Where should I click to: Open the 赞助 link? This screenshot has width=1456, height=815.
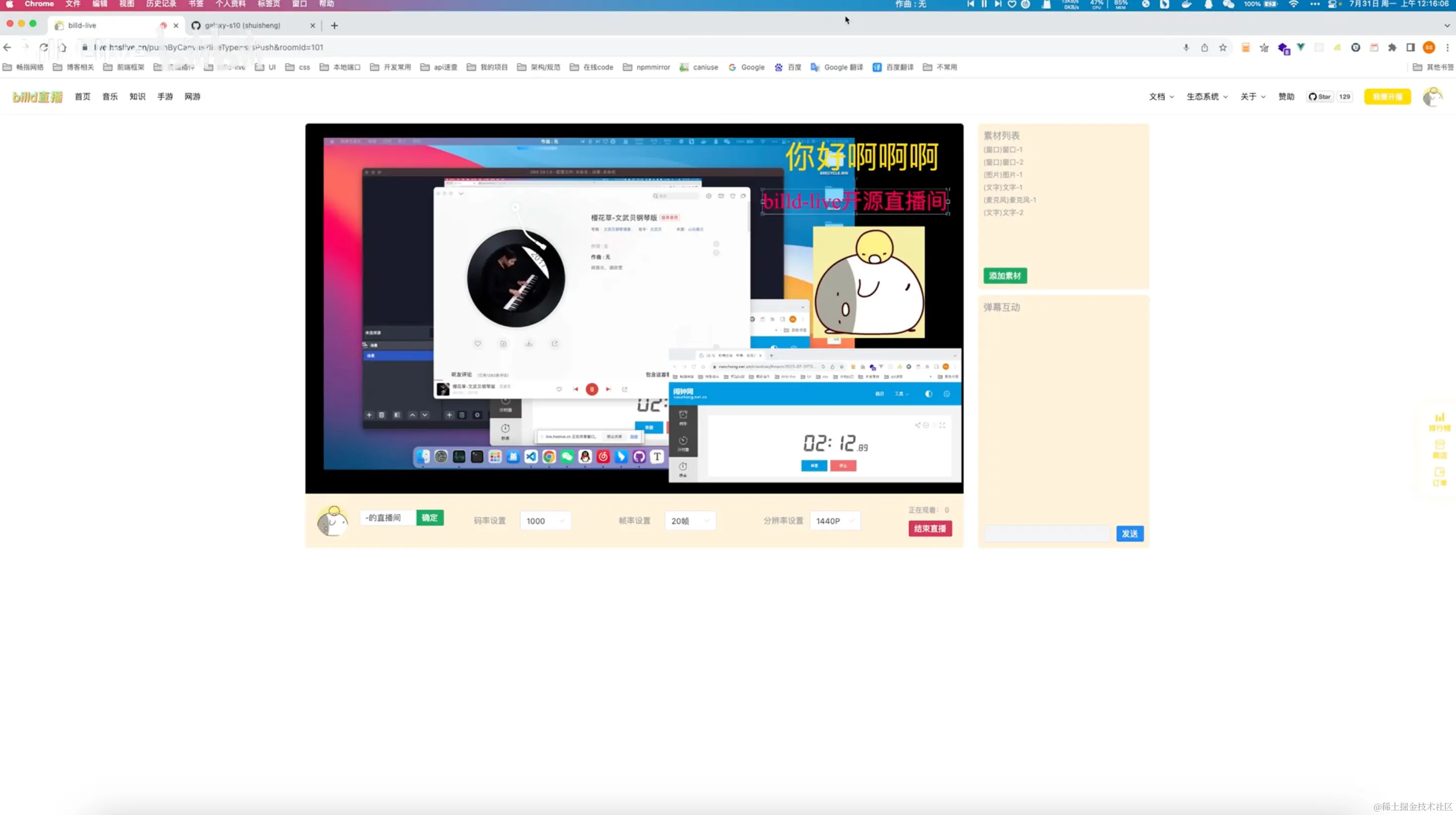click(x=1286, y=97)
